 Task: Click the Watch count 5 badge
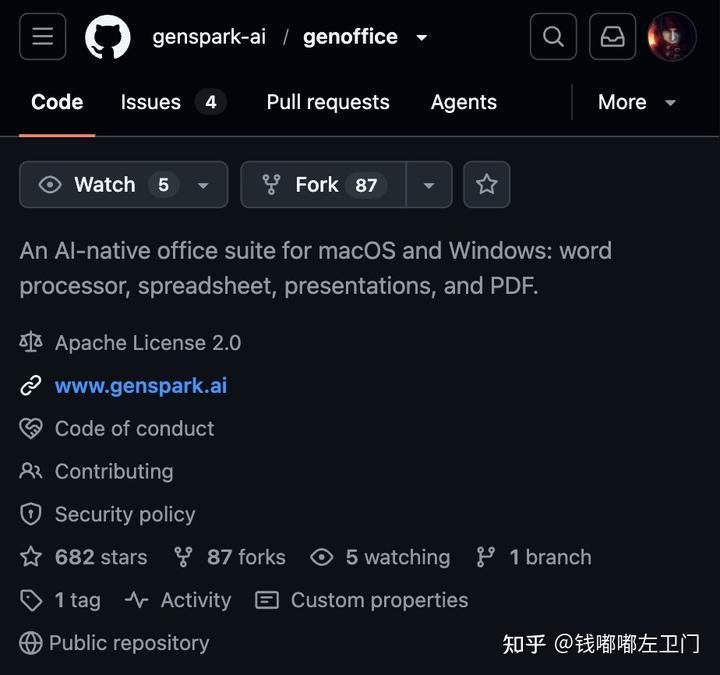coord(163,185)
